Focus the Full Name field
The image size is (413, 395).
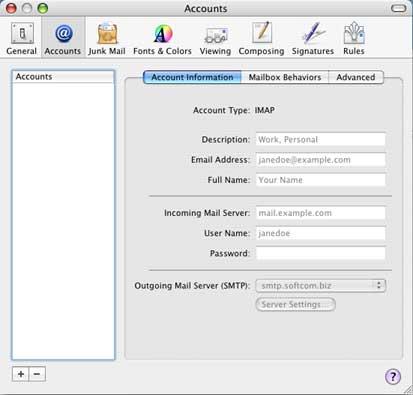click(321, 180)
